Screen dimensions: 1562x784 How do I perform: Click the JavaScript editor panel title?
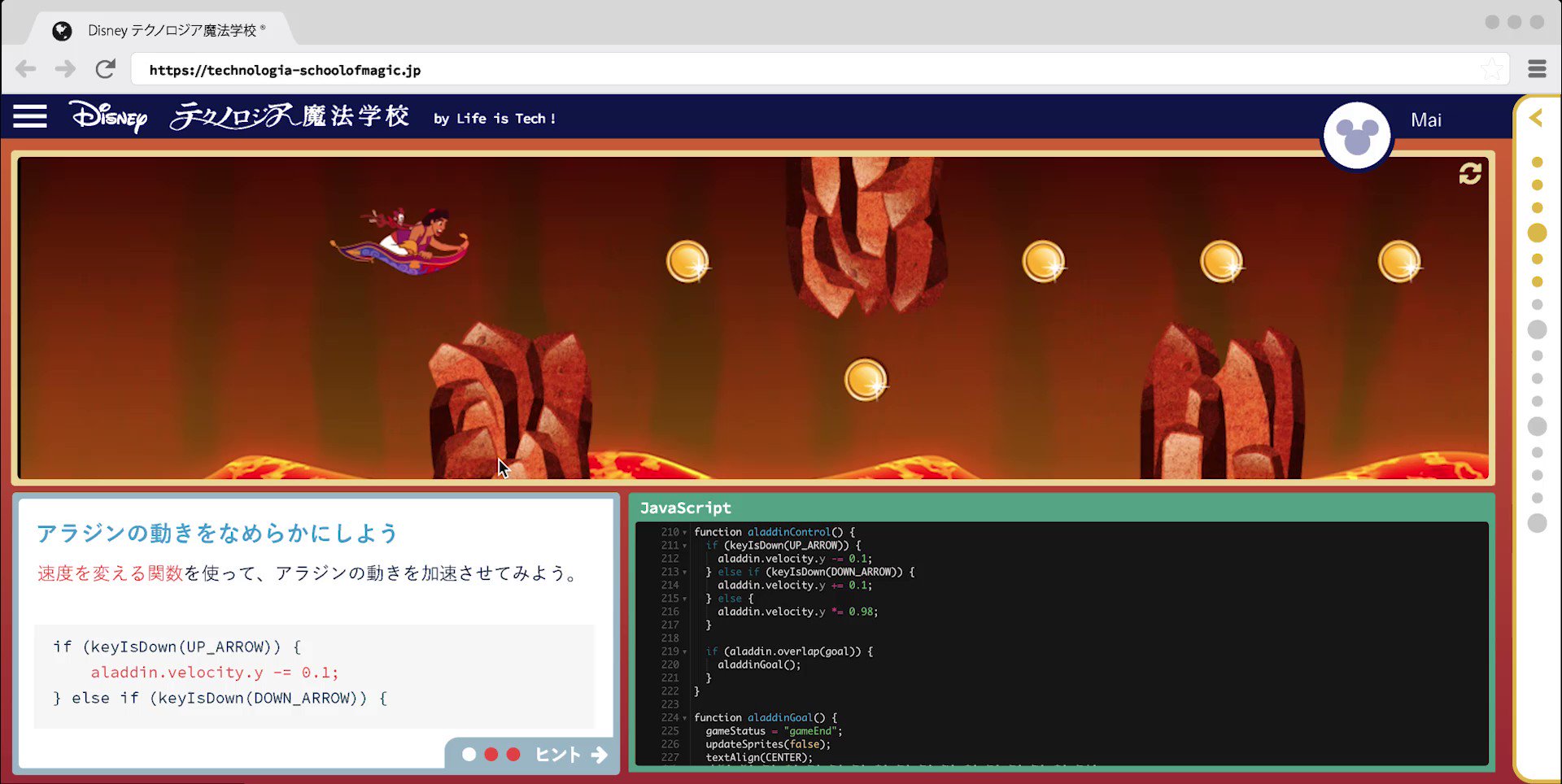[686, 507]
